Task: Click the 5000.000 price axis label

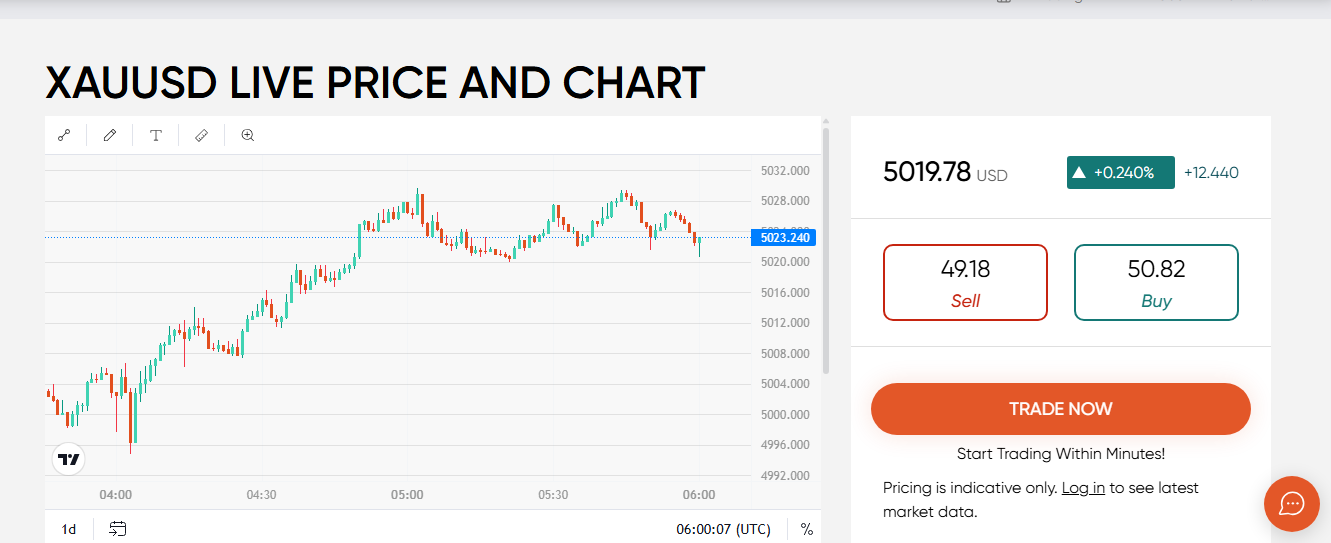Action: 784,414
